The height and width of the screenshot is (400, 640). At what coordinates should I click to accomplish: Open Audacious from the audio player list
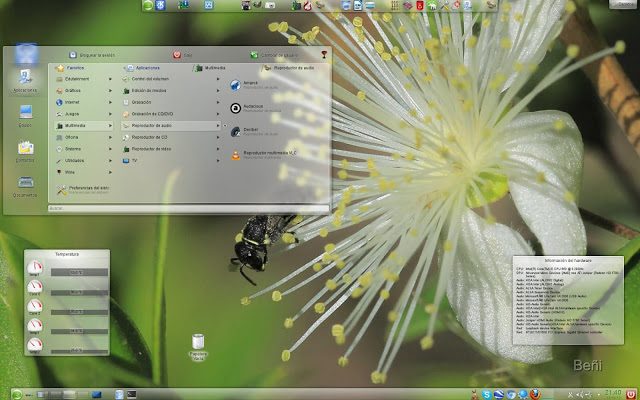coord(250,108)
